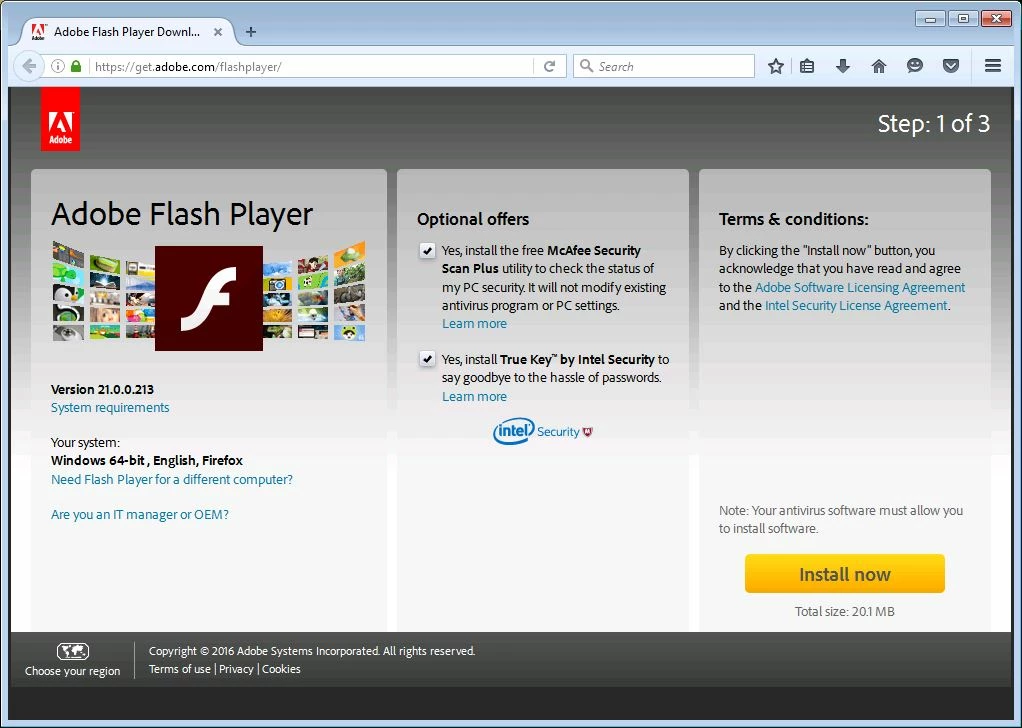Click the copyright 2016 Adobe Systems text
This screenshot has height=728, width=1022.
pos(312,651)
